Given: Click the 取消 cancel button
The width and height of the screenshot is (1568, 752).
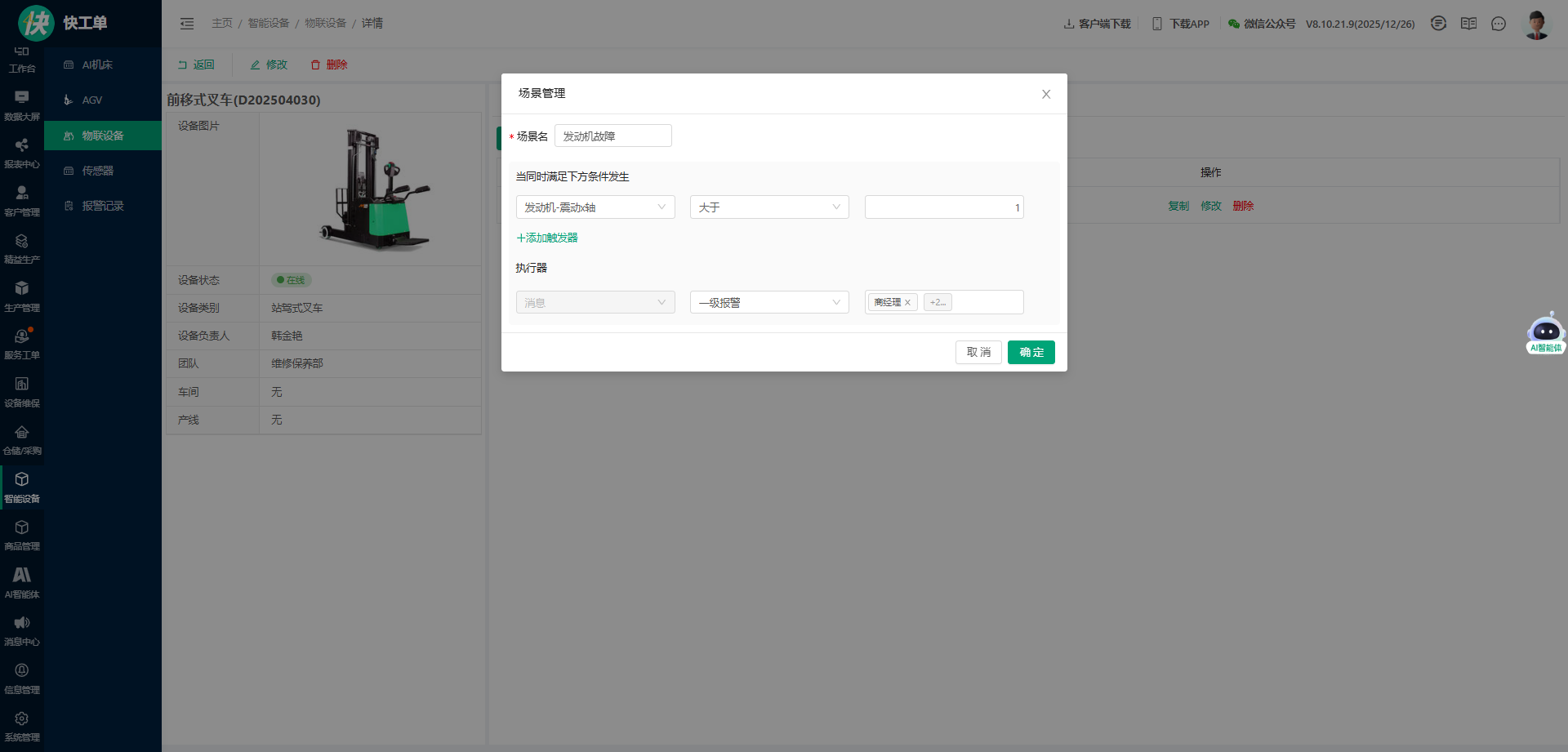Looking at the screenshot, I should point(978,353).
